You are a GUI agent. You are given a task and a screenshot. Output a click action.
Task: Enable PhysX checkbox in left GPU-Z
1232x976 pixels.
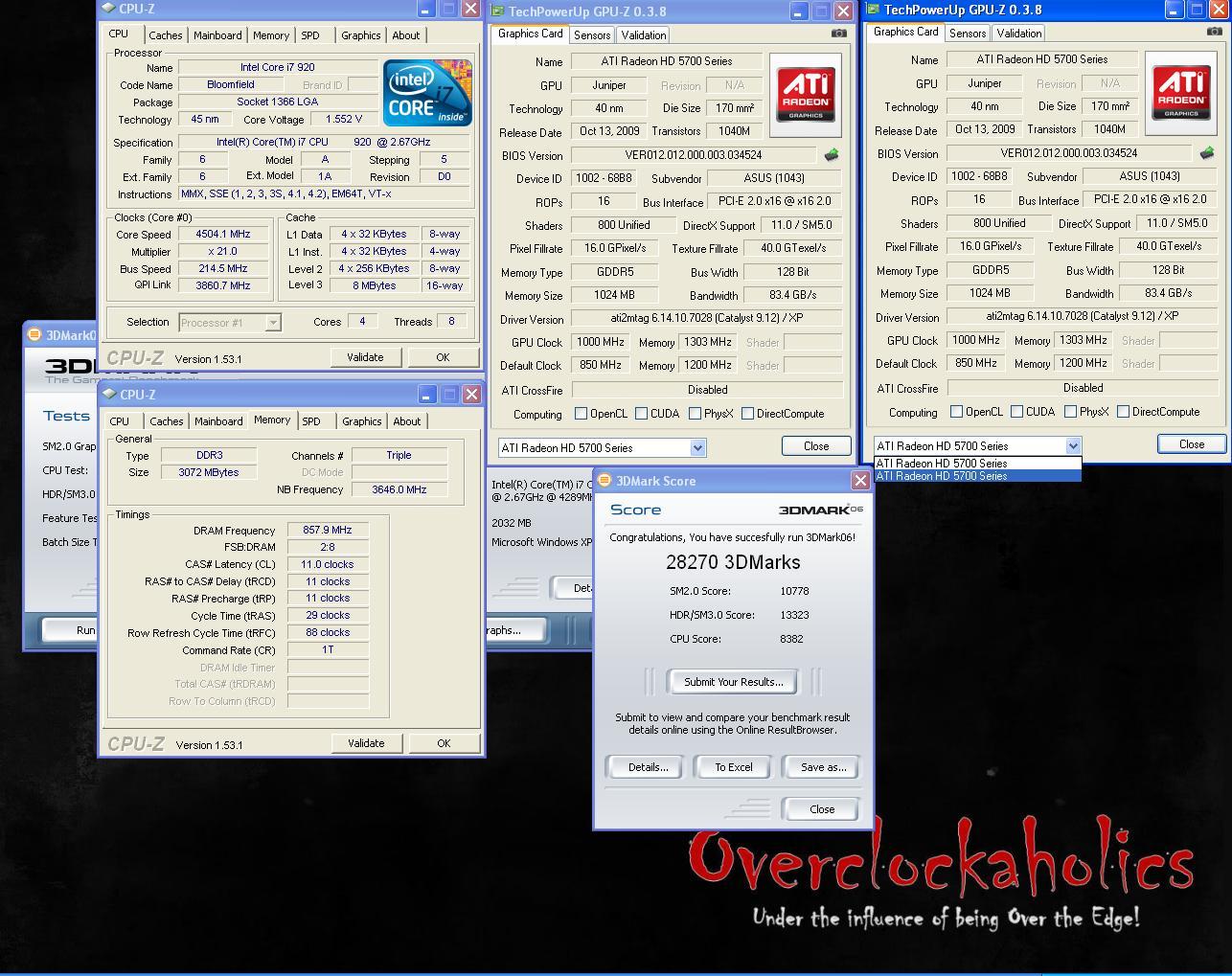point(695,414)
